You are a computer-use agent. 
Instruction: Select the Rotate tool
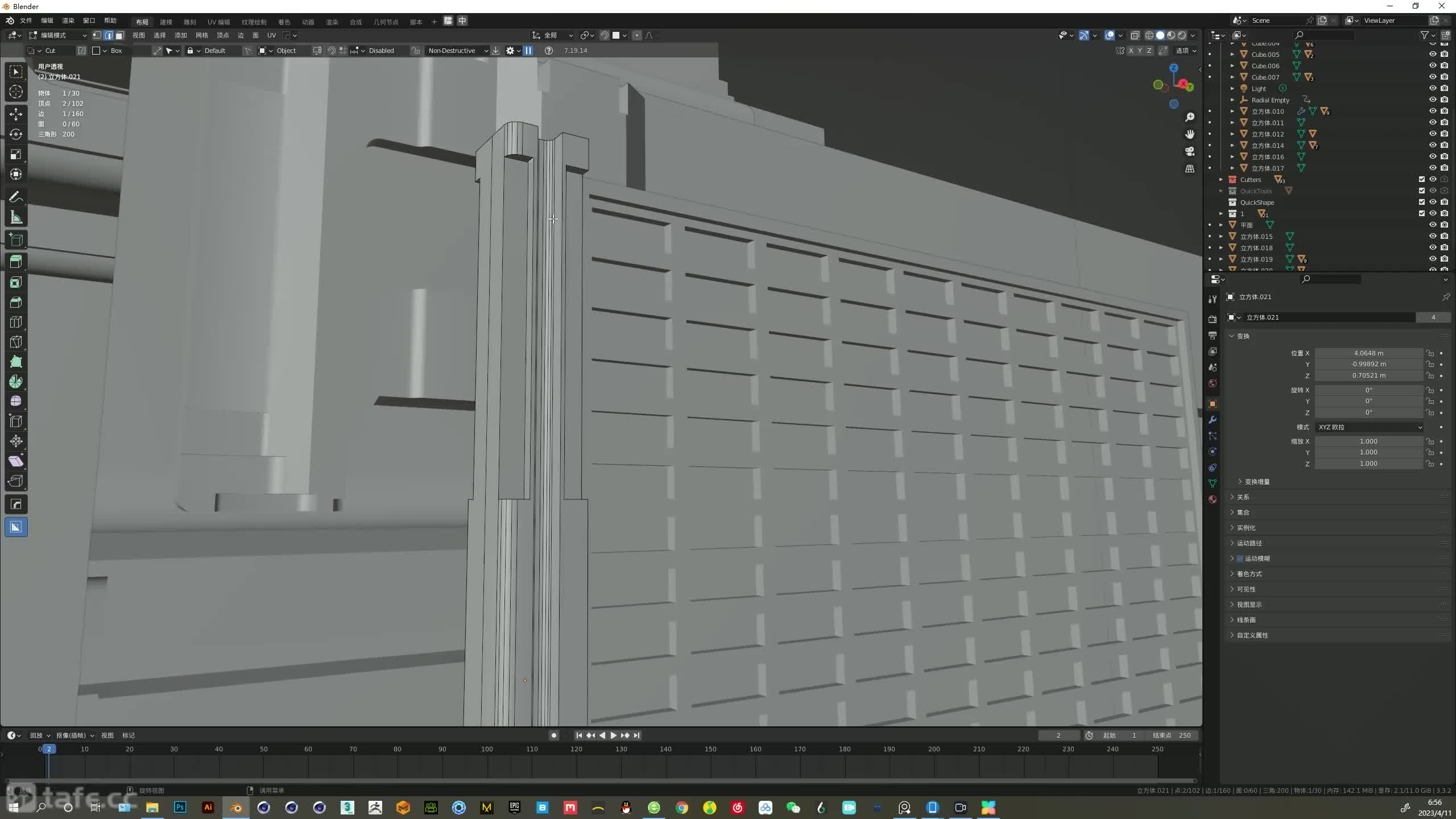16,134
